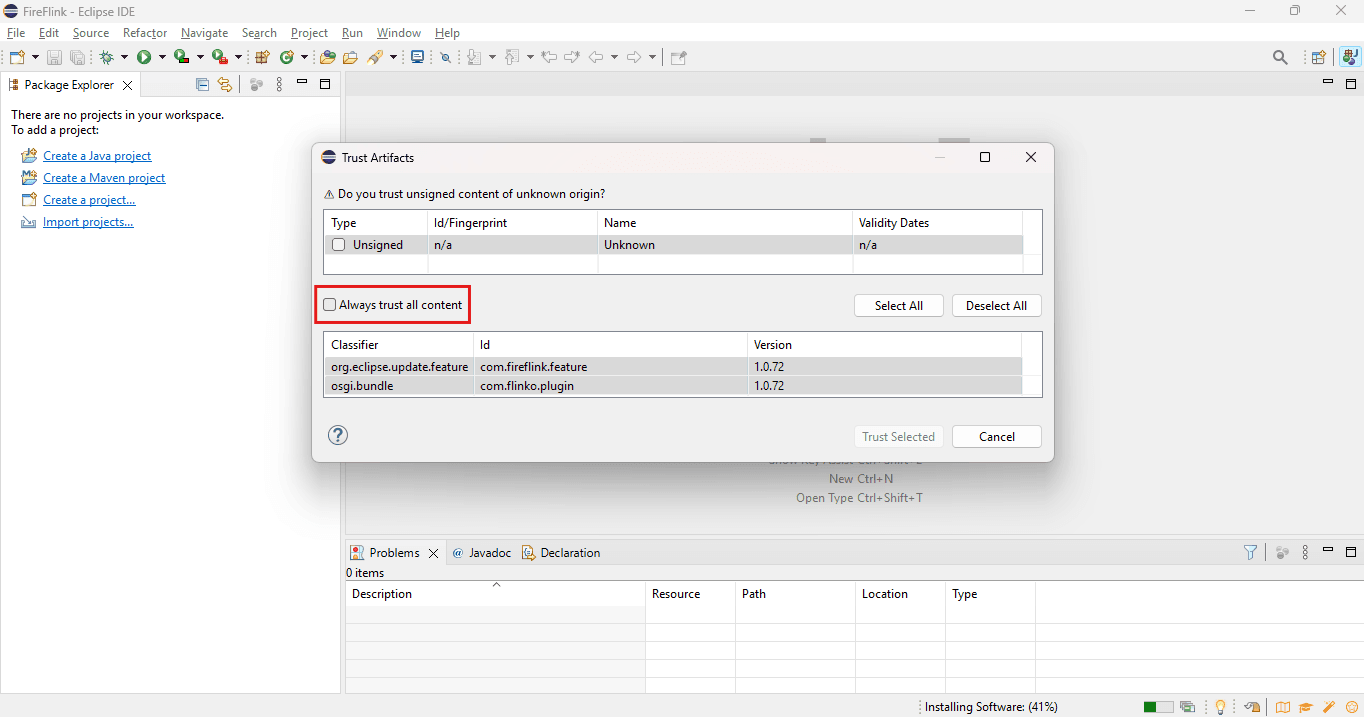Expand the New Java Class dropdown arrow

pyautogui.click(x=303, y=58)
